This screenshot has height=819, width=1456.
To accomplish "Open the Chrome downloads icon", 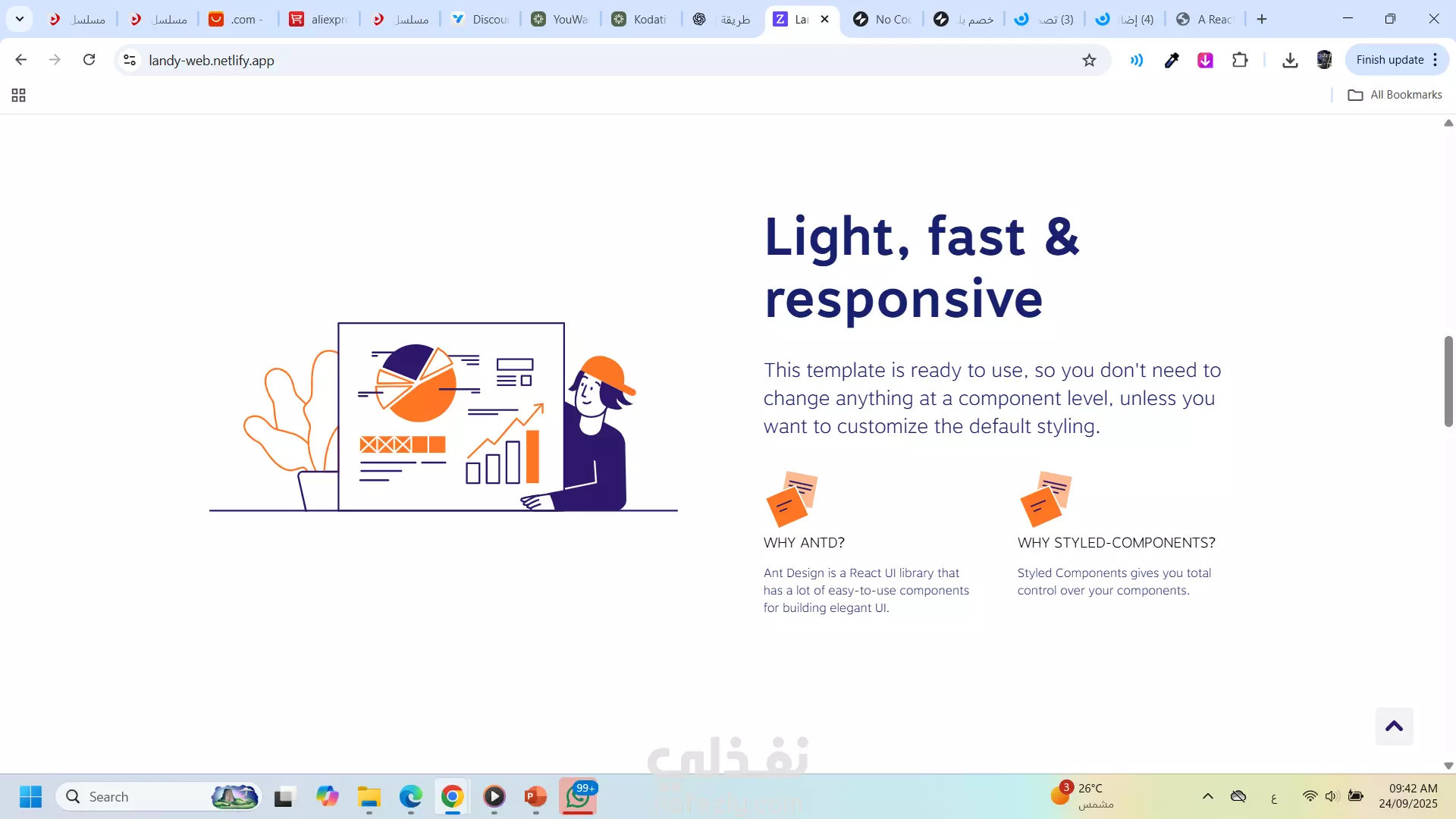I will pos(1290,61).
